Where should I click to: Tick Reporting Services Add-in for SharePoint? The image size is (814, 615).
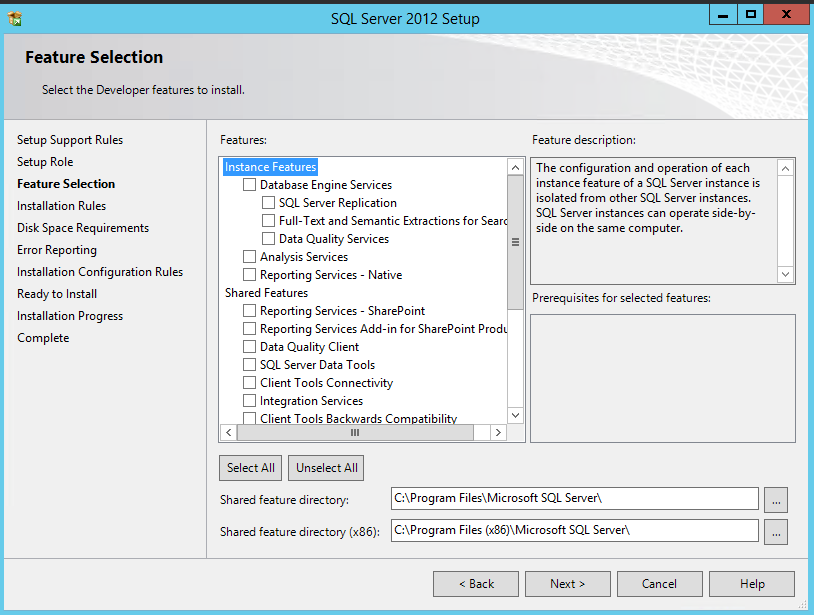pos(249,329)
